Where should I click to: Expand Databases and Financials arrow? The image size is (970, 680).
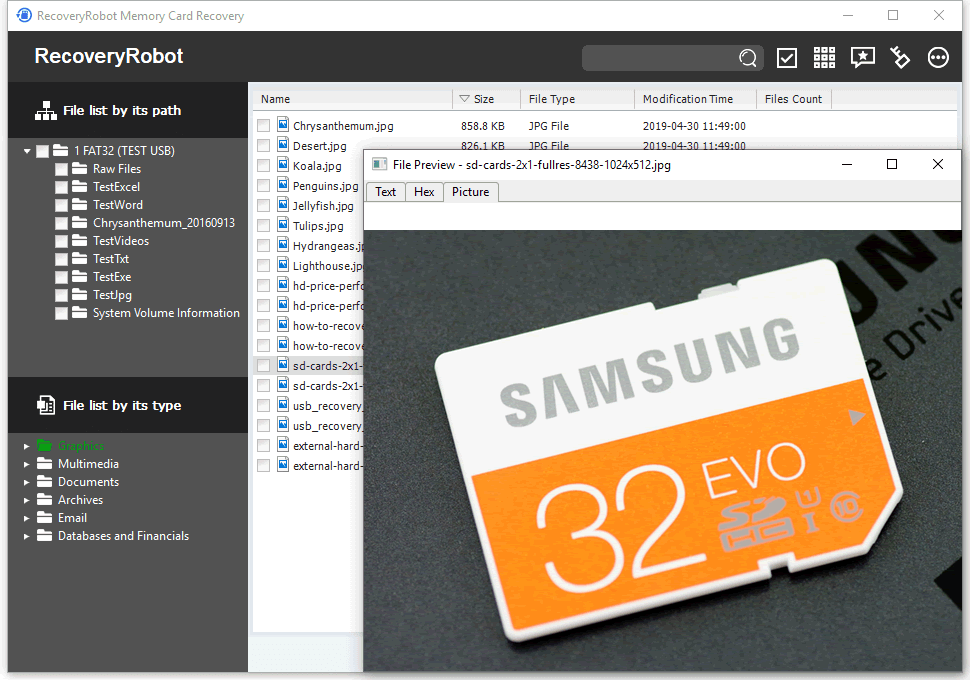tap(27, 536)
